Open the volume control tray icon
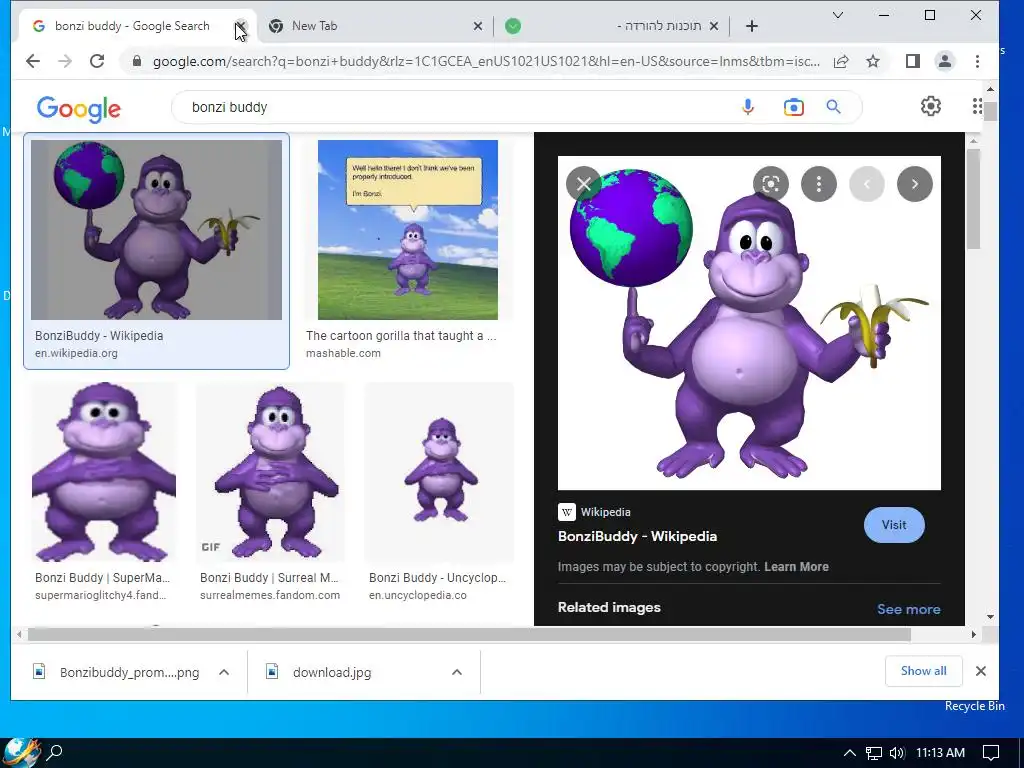 coord(897,753)
